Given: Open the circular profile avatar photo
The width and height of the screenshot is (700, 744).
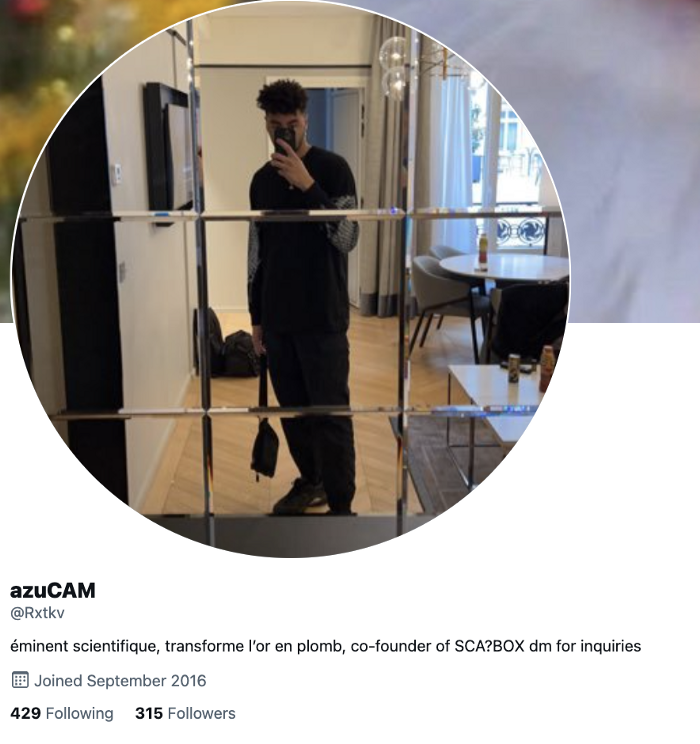Looking at the screenshot, I should coord(290,279).
